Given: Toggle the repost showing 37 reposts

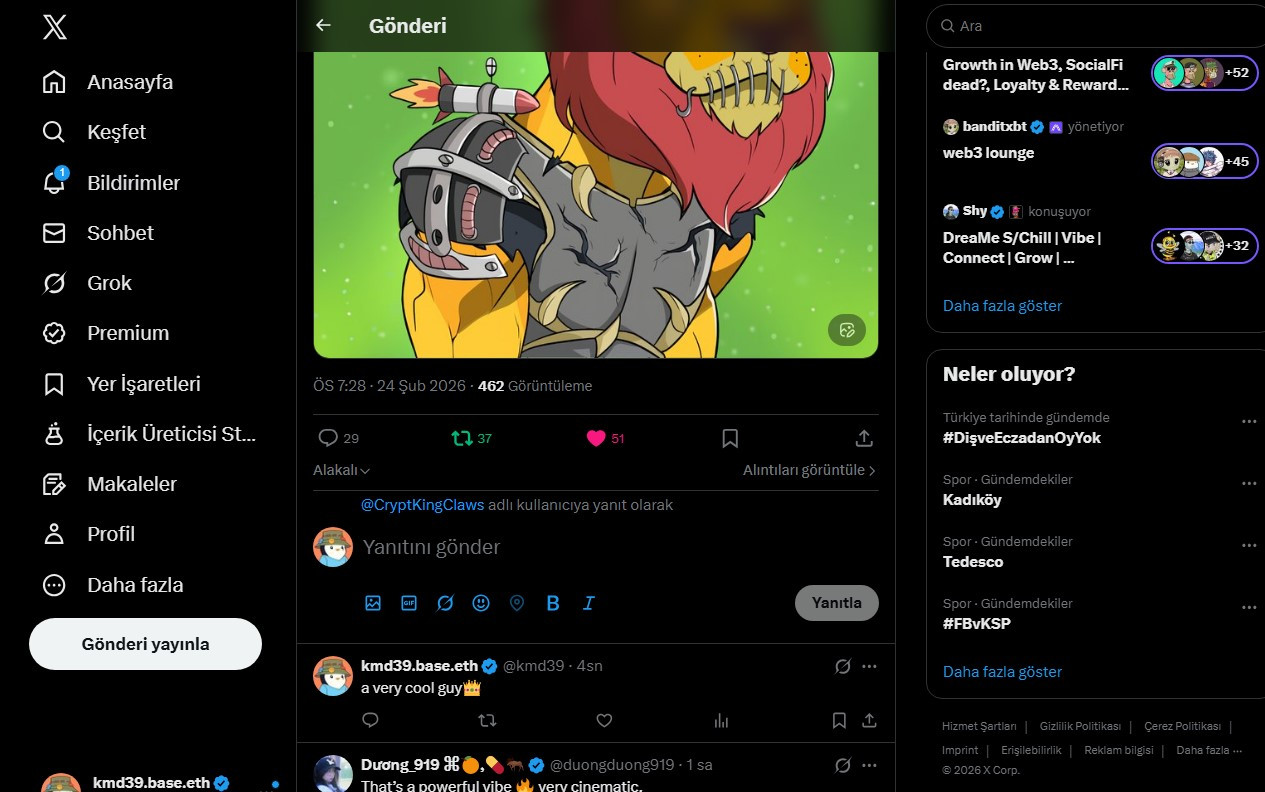Looking at the screenshot, I should (x=471, y=438).
